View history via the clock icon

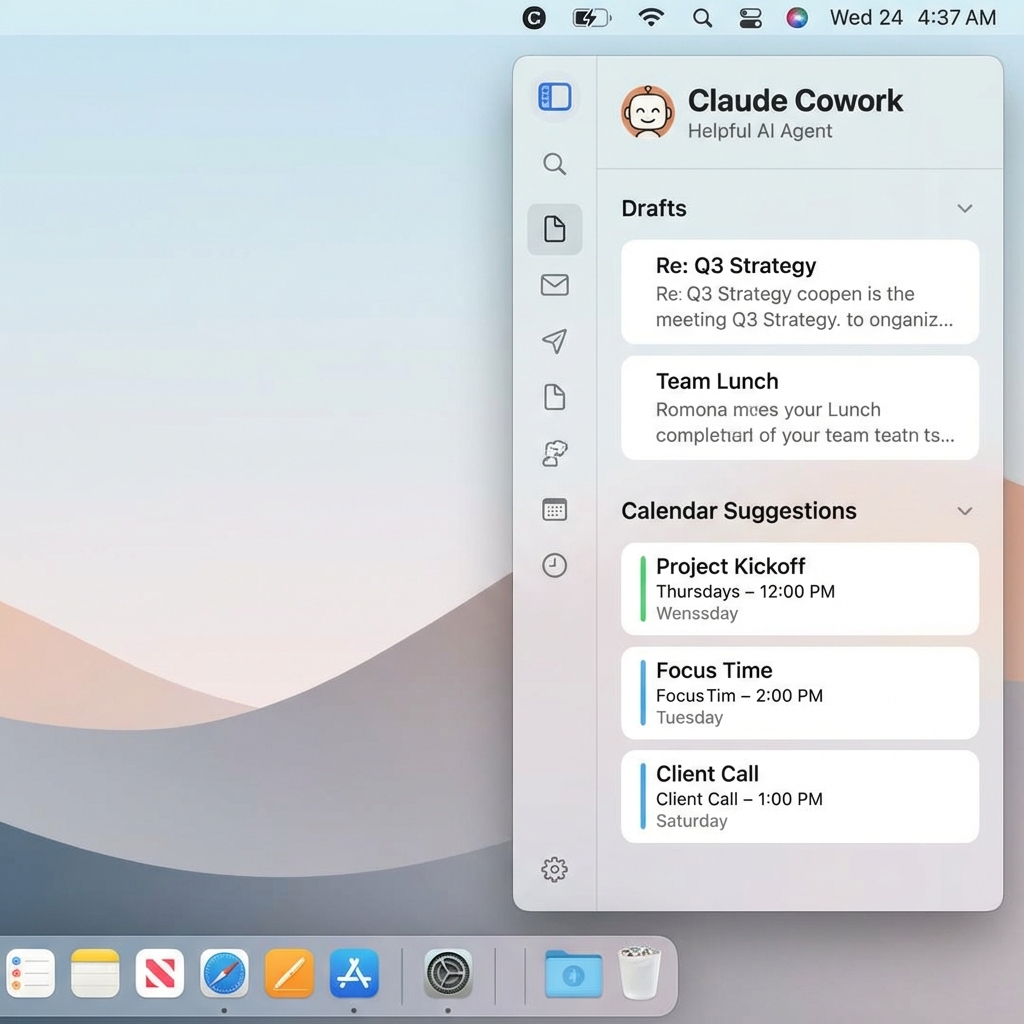tap(555, 566)
